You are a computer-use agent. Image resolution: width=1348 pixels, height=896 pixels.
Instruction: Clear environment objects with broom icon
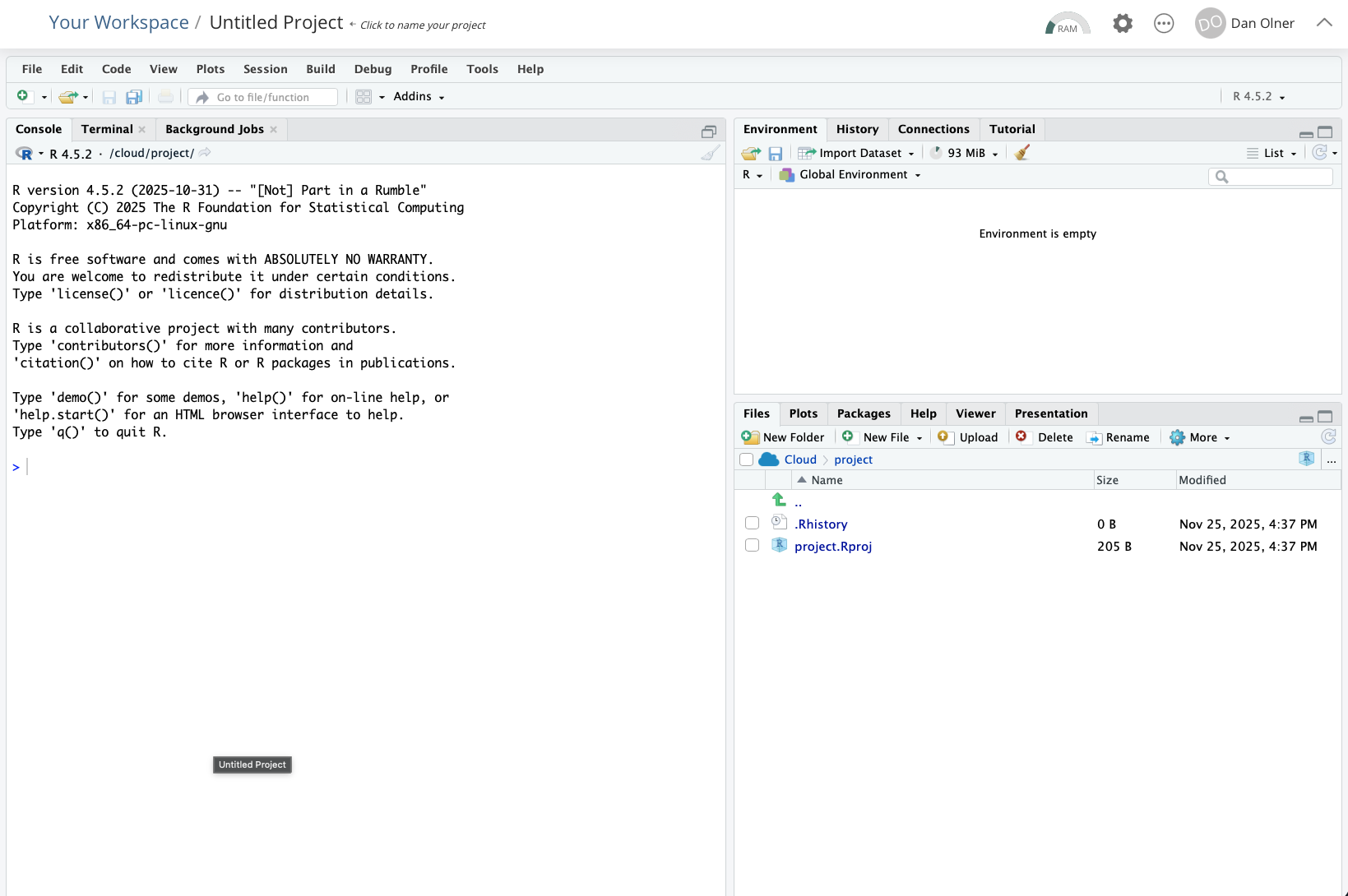[1022, 153]
